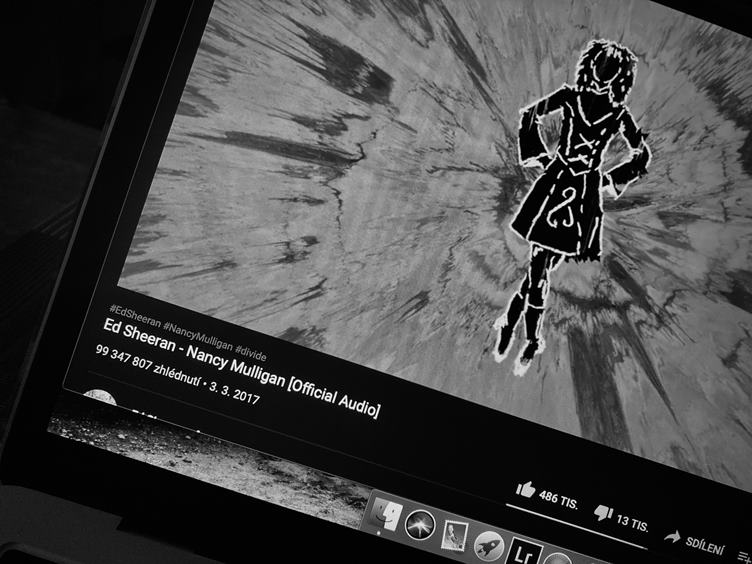Open Finder from the Dock
The image size is (752, 564).
tap(386, 515)
